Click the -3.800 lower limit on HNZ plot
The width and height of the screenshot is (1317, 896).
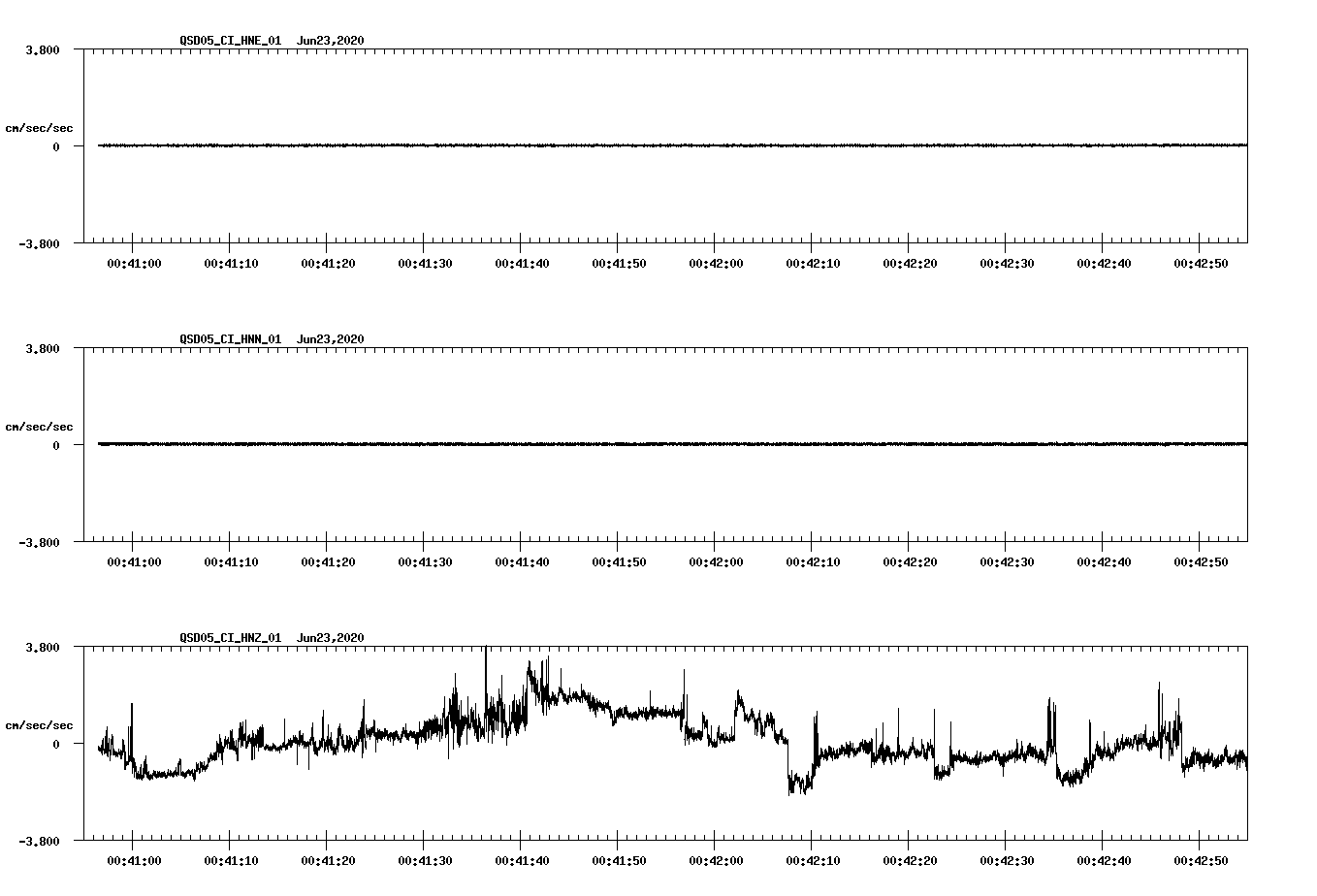click(x=39, y=841)
